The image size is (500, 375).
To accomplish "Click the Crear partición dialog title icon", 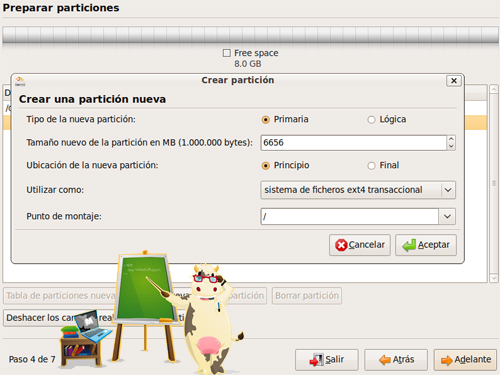I will [20, 81].
